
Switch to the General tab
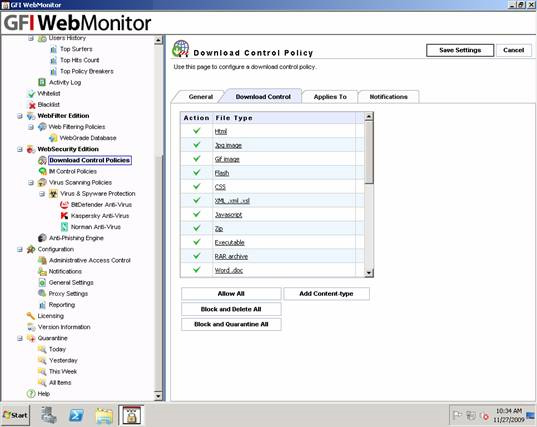(201, 97)
